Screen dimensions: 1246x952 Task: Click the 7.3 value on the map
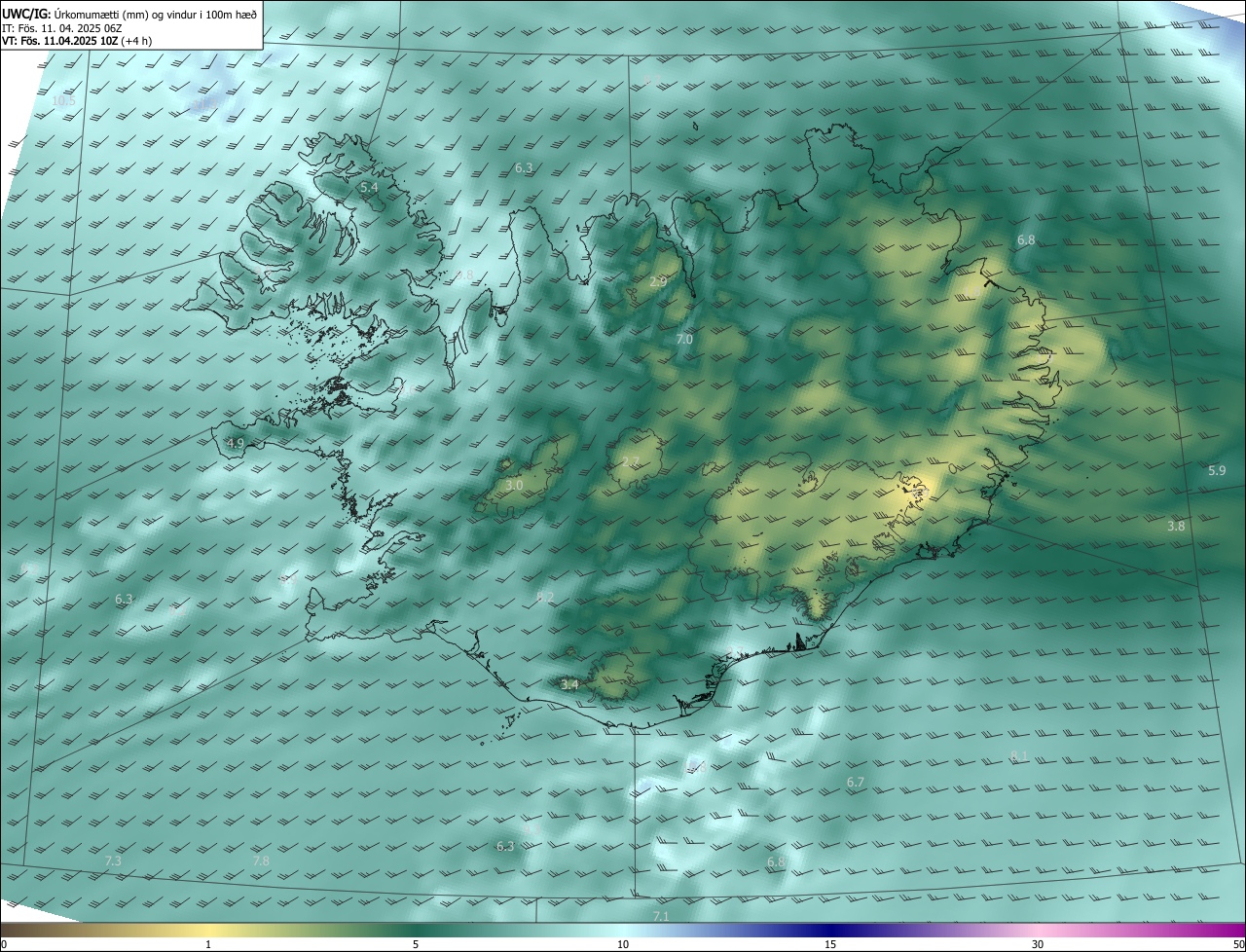(x=113, y=860)
